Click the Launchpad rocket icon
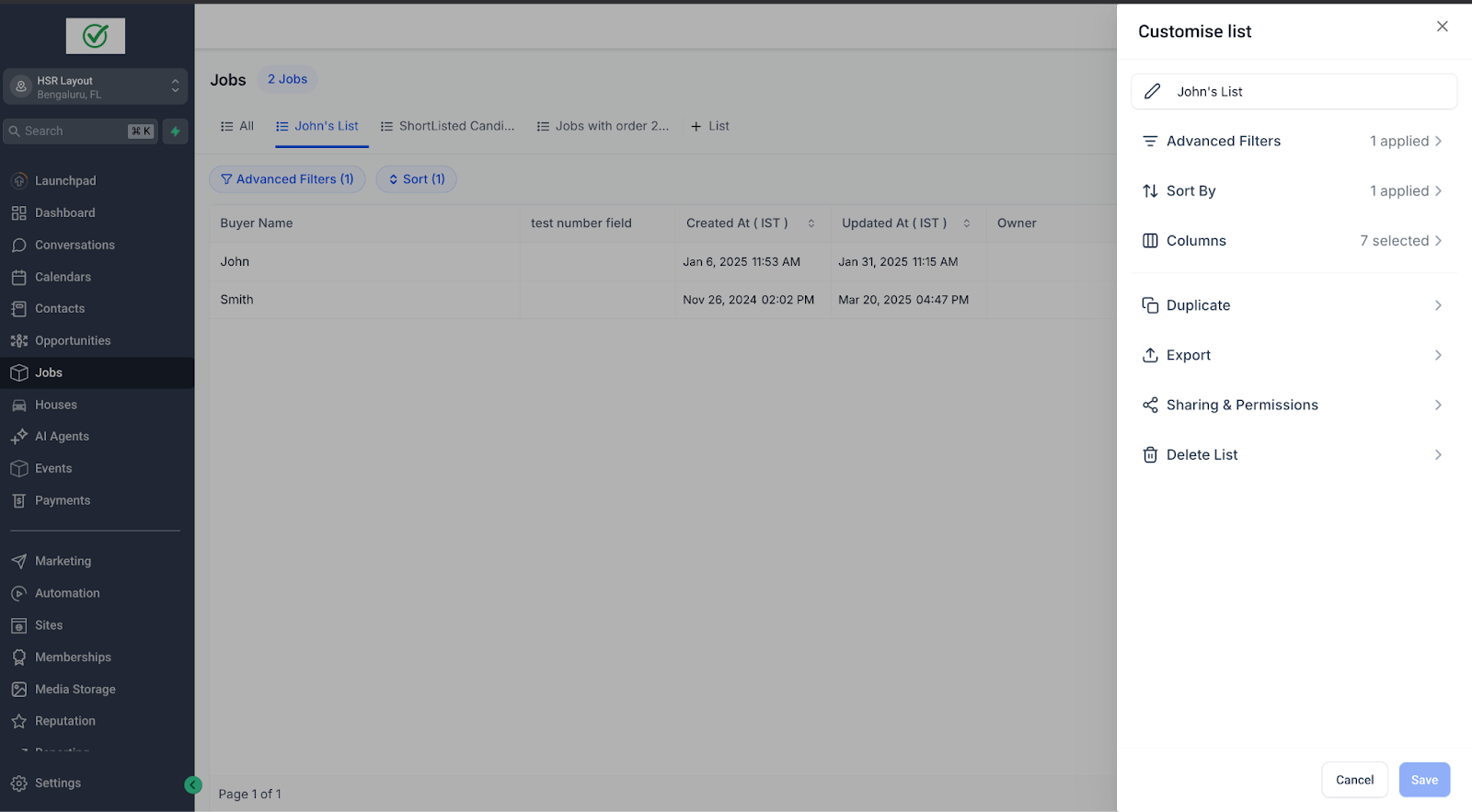1472x812 pixels. tap(19, 181)
